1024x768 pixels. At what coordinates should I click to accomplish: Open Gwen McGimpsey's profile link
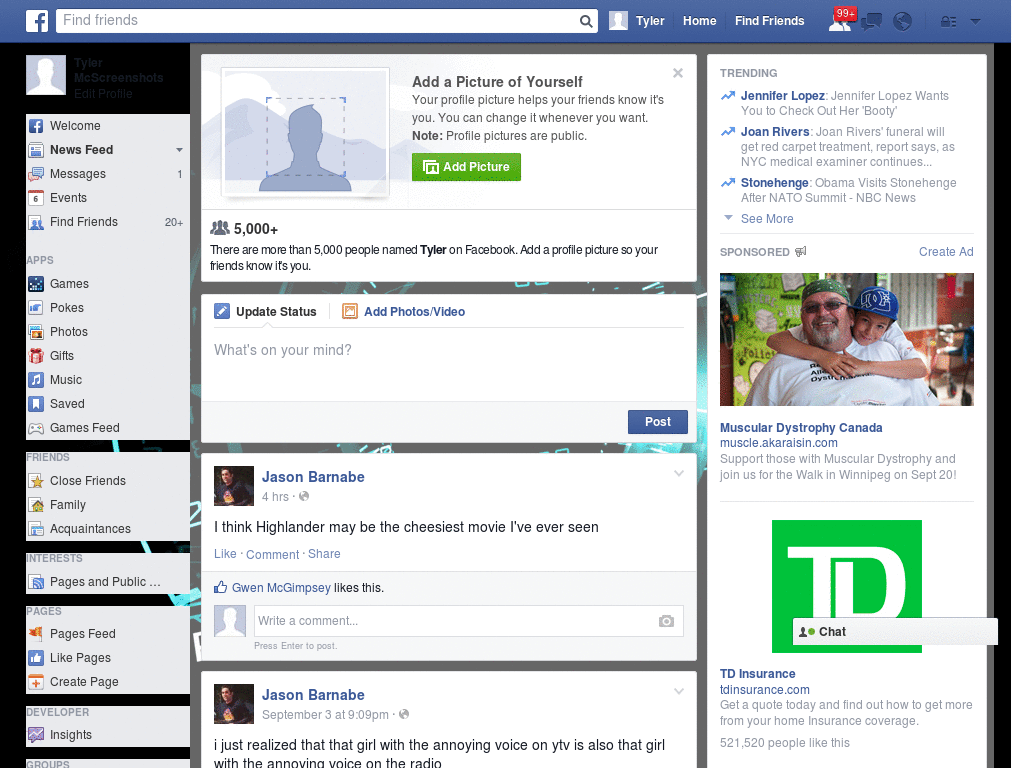(x=281, y=588)
